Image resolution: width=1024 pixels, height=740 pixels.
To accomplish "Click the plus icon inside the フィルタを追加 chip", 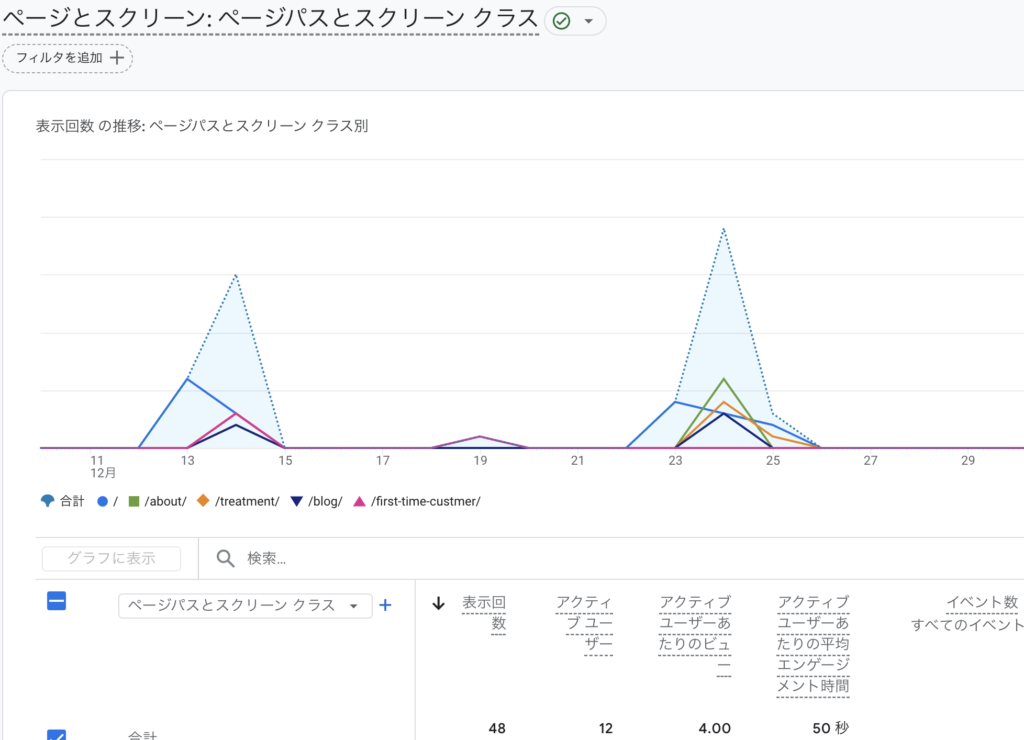I will pyautogui.click(x=118, y=58).
